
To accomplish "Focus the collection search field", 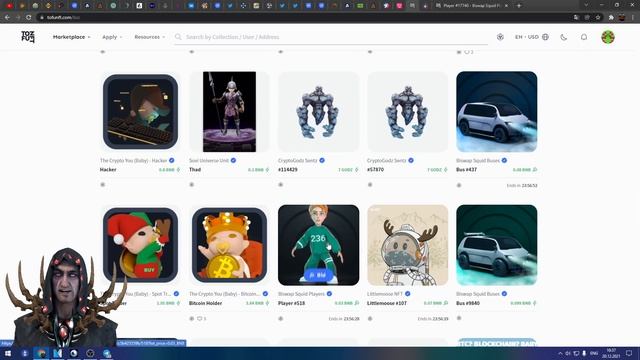I will (331, 37).
